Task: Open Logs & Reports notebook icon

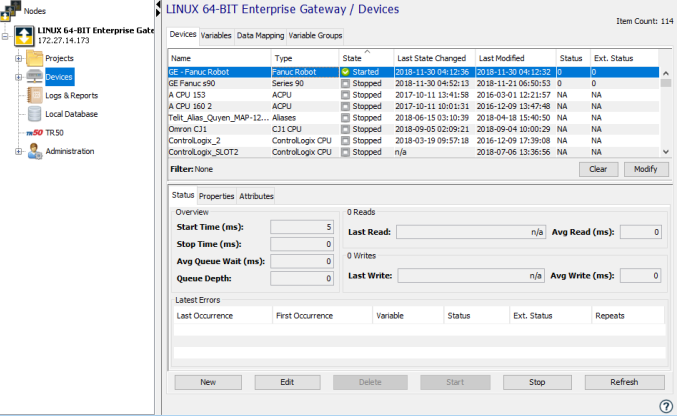Action: pyautogui.click(x=32, y=95)
